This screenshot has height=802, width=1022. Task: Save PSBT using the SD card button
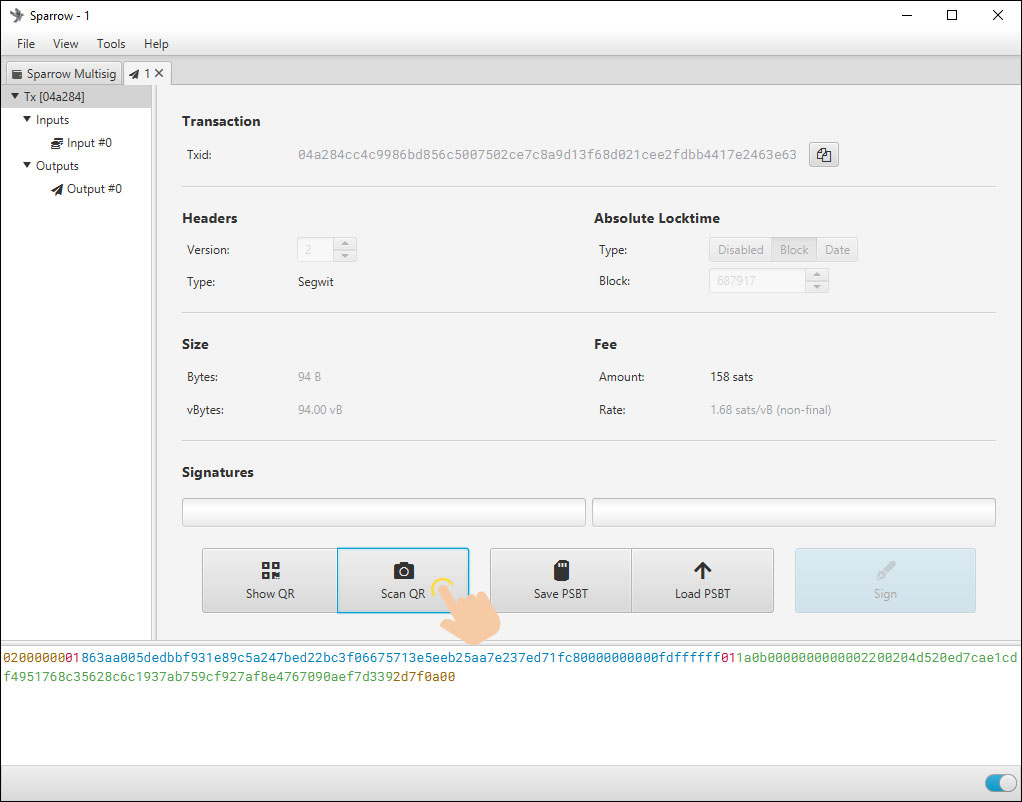point(560,580)
